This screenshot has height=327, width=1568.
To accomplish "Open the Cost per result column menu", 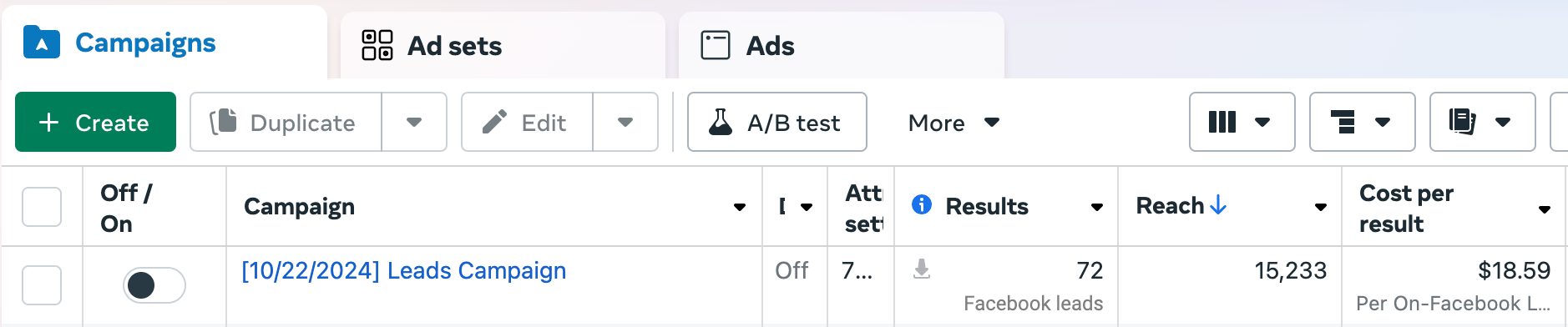I will (x=1545, y=209).
